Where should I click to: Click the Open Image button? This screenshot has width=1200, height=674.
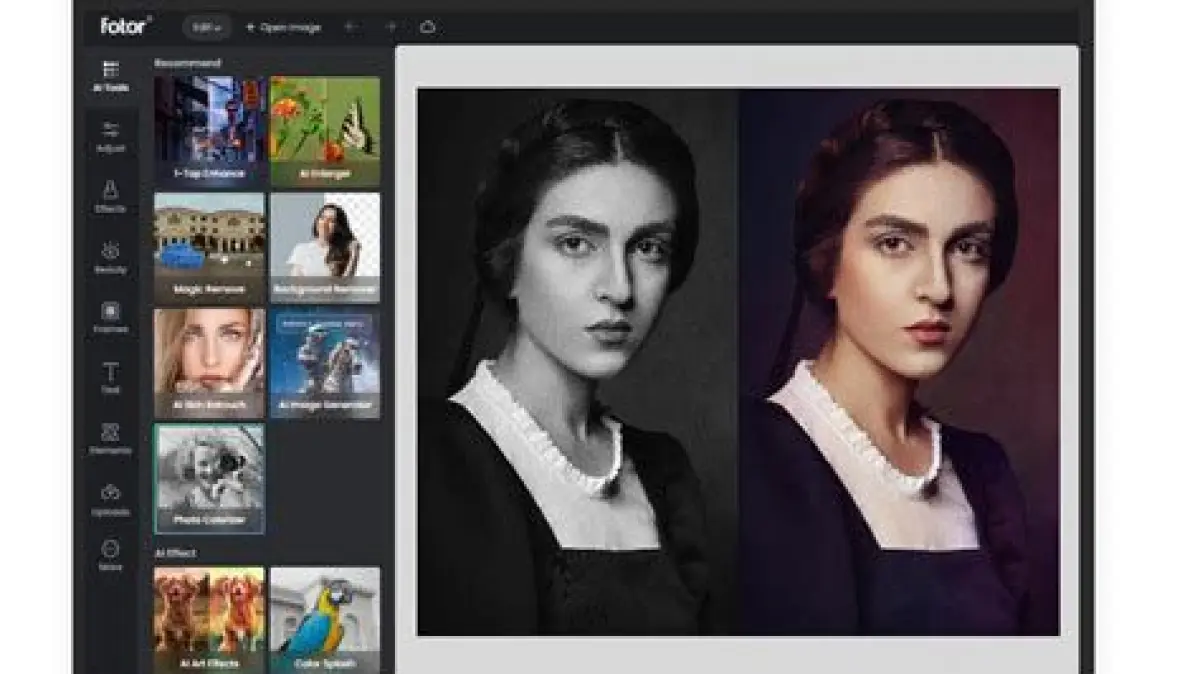coord(283,27)
